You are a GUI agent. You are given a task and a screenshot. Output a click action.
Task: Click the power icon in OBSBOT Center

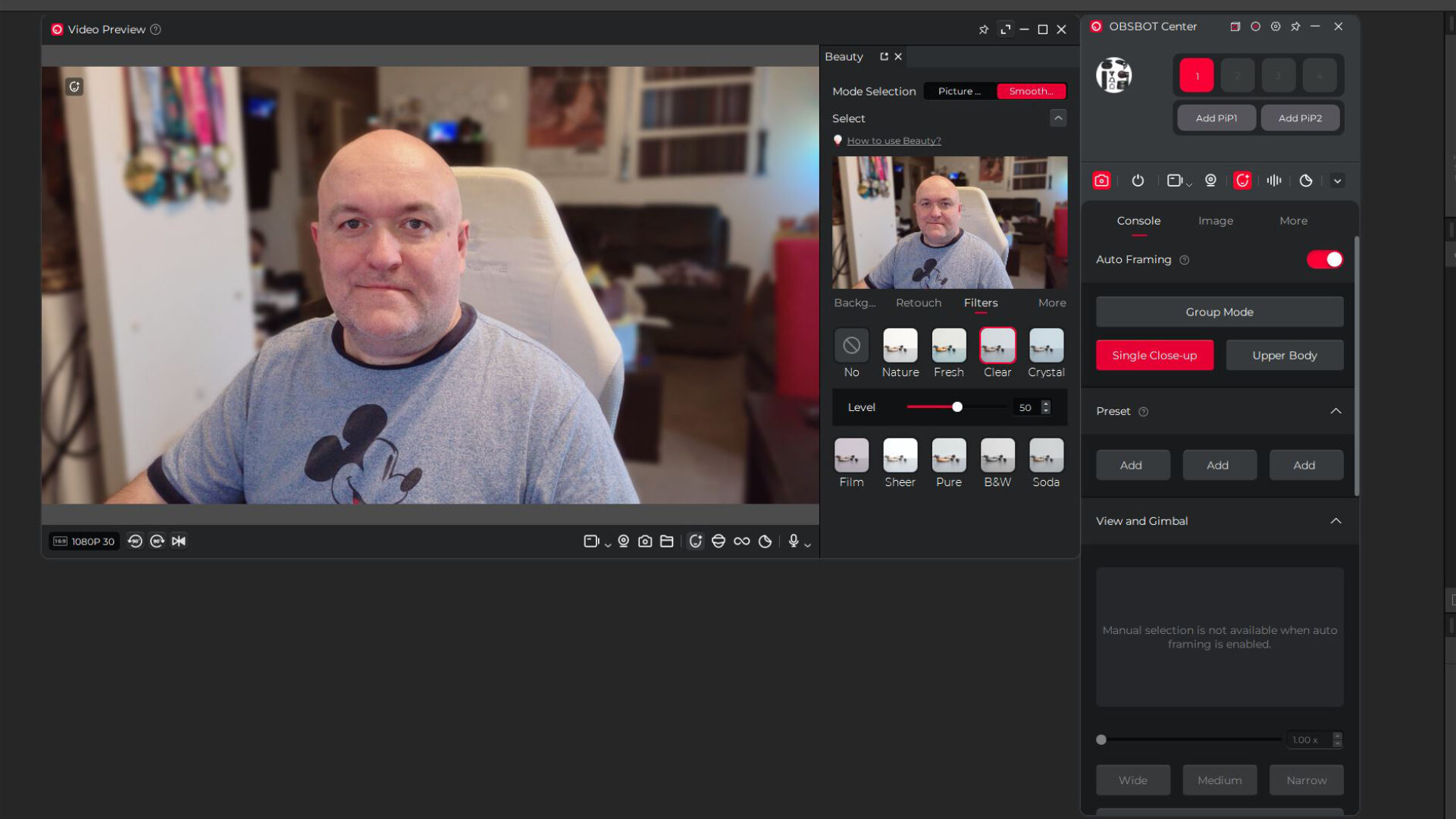point(1138,180)
